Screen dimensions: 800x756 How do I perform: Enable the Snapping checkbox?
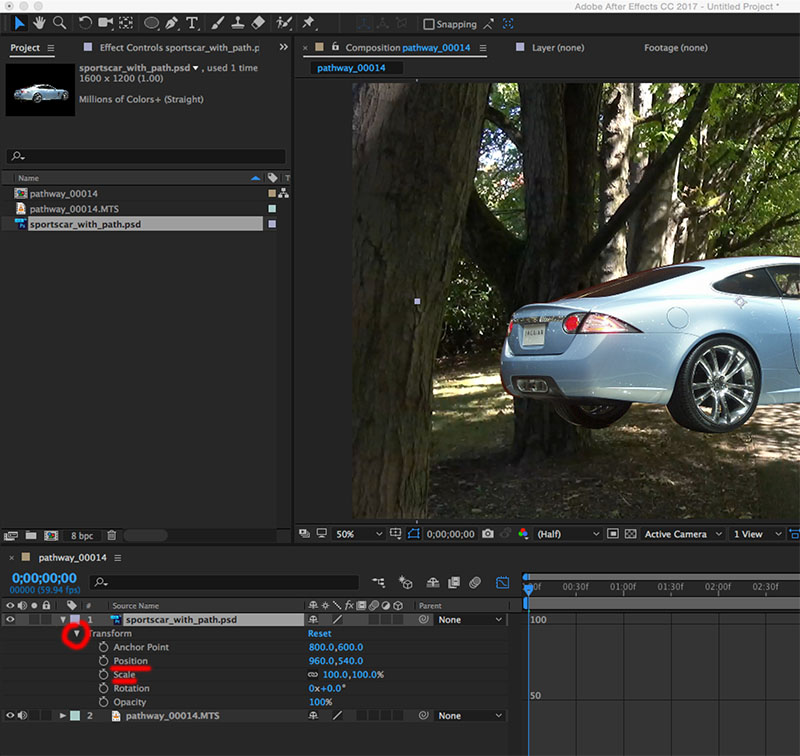(429, 24)
